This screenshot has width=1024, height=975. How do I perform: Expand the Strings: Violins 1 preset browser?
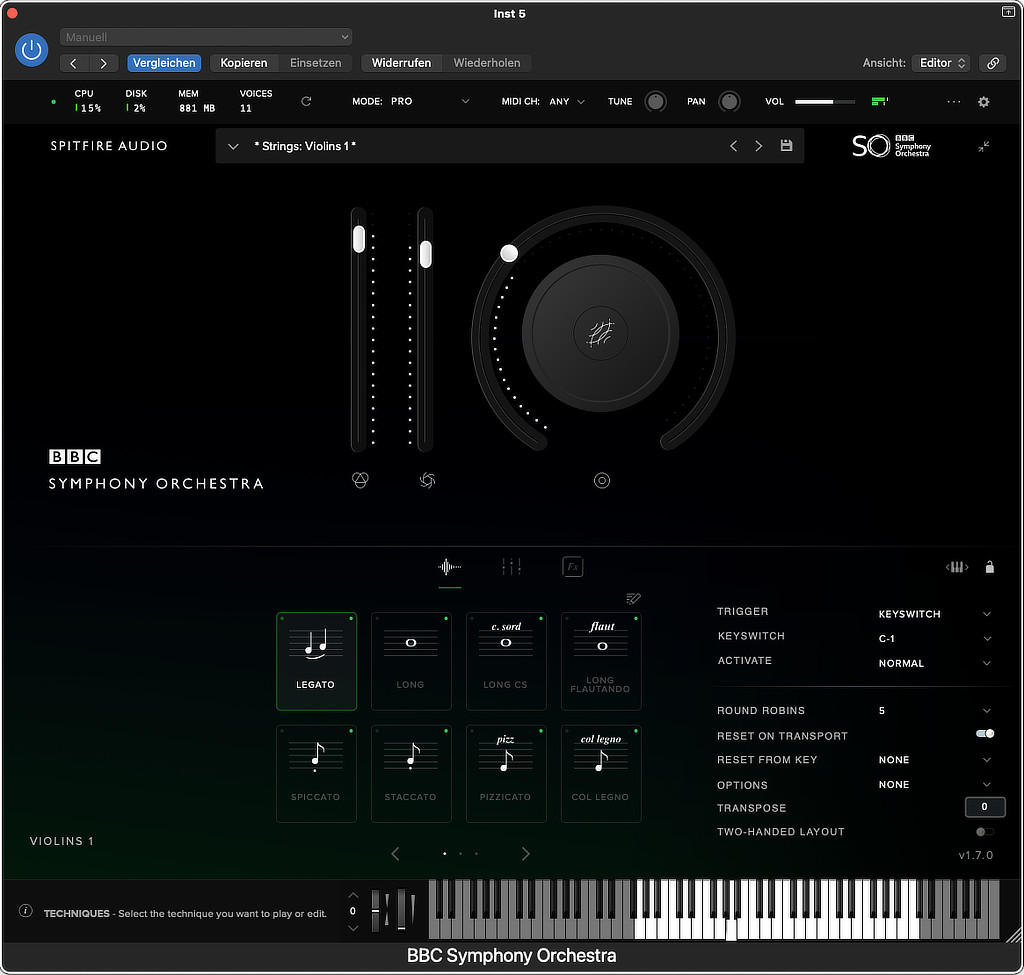pos(233,146)
